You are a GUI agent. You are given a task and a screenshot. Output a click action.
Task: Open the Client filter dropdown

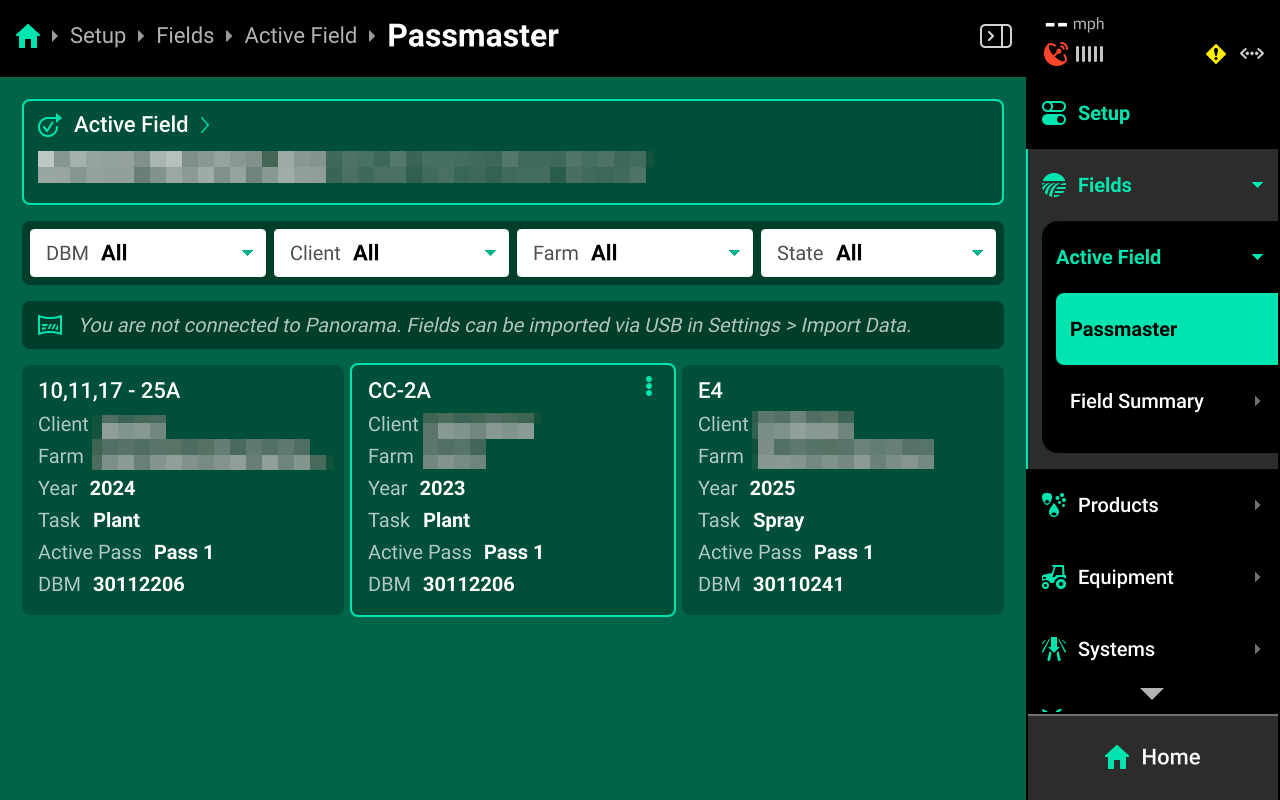click(x=391, y=253)
